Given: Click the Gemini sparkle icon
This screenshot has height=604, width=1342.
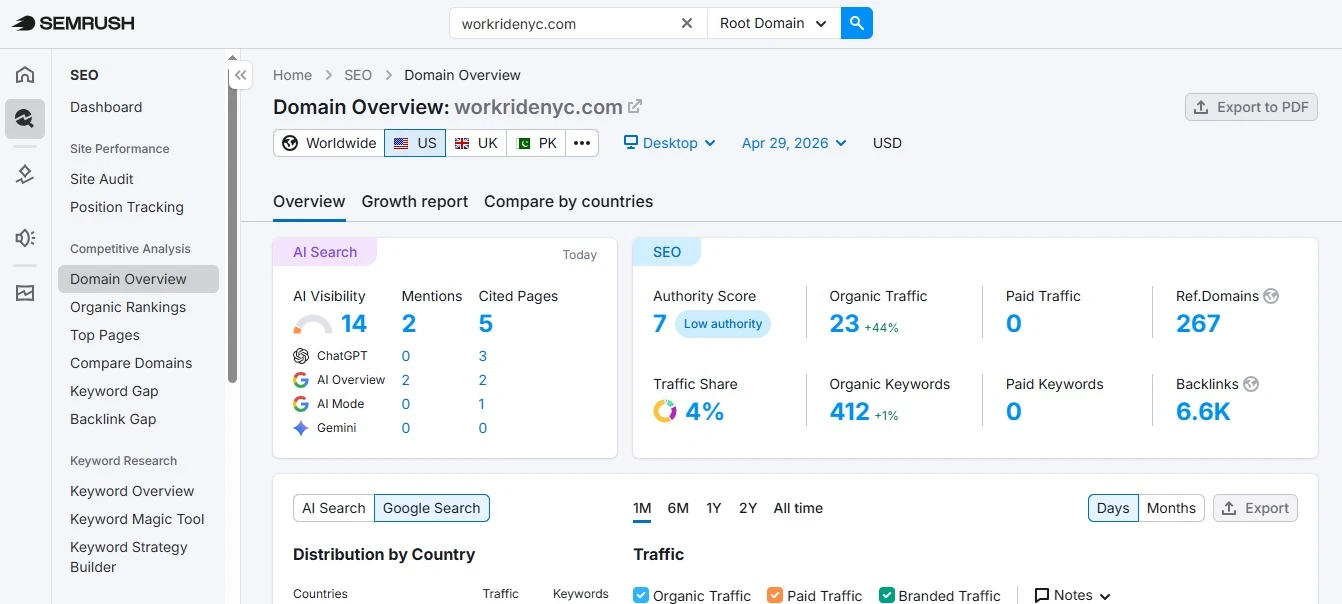Looking at the screenshot, I should (x=301, y=428).
